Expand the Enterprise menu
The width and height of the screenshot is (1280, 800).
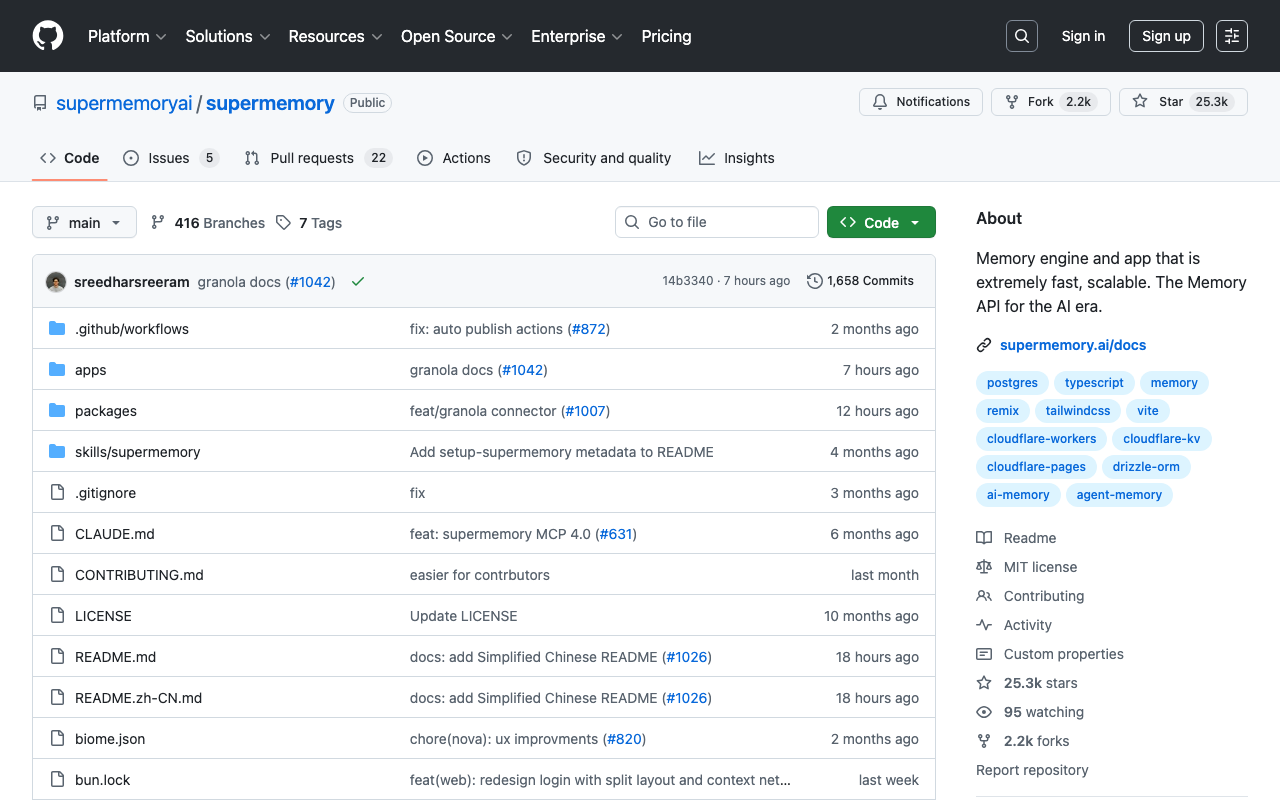click(577, 36)
